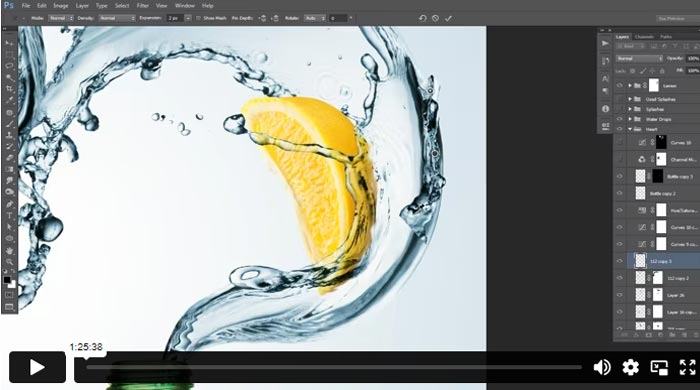Image resolution: width=700 pixels, height=390 pixels.
Task: Click lock image pixels brush icon
Action: coord(642,71)
